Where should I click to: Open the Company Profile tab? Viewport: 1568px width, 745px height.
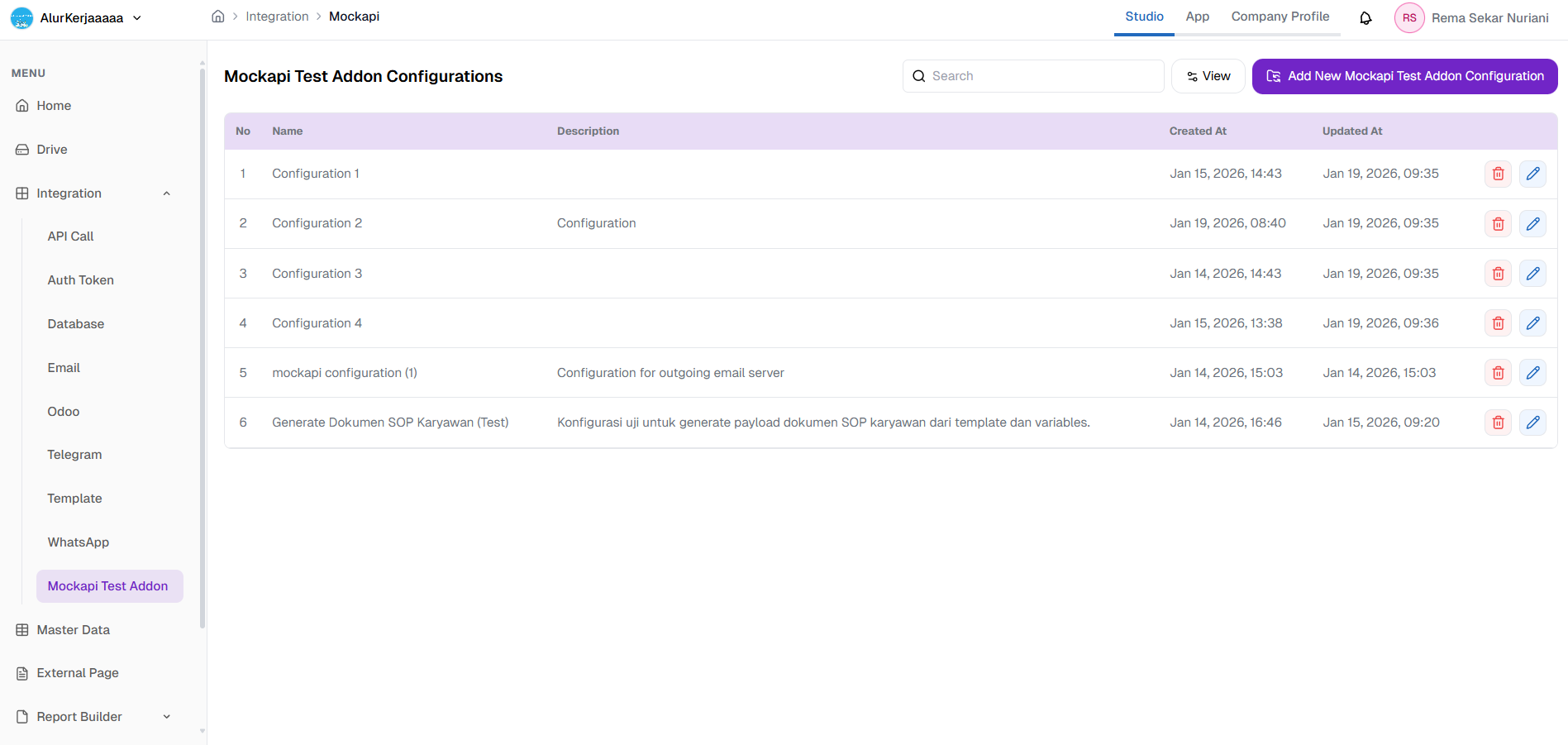point(1280,17)
